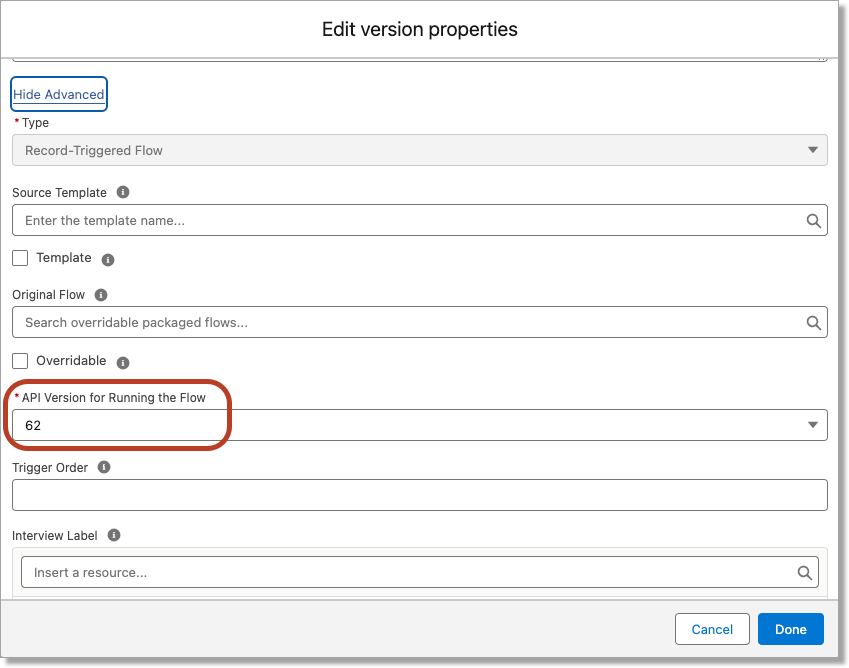Viewport: 849px width, 668px height.
Task: Click the Trigger Order info icon
Action: click(104, 467)
